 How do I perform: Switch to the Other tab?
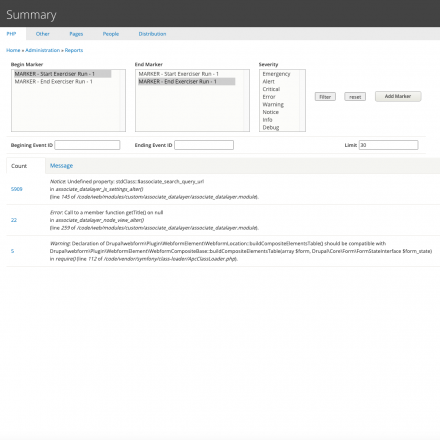(43, 34)
